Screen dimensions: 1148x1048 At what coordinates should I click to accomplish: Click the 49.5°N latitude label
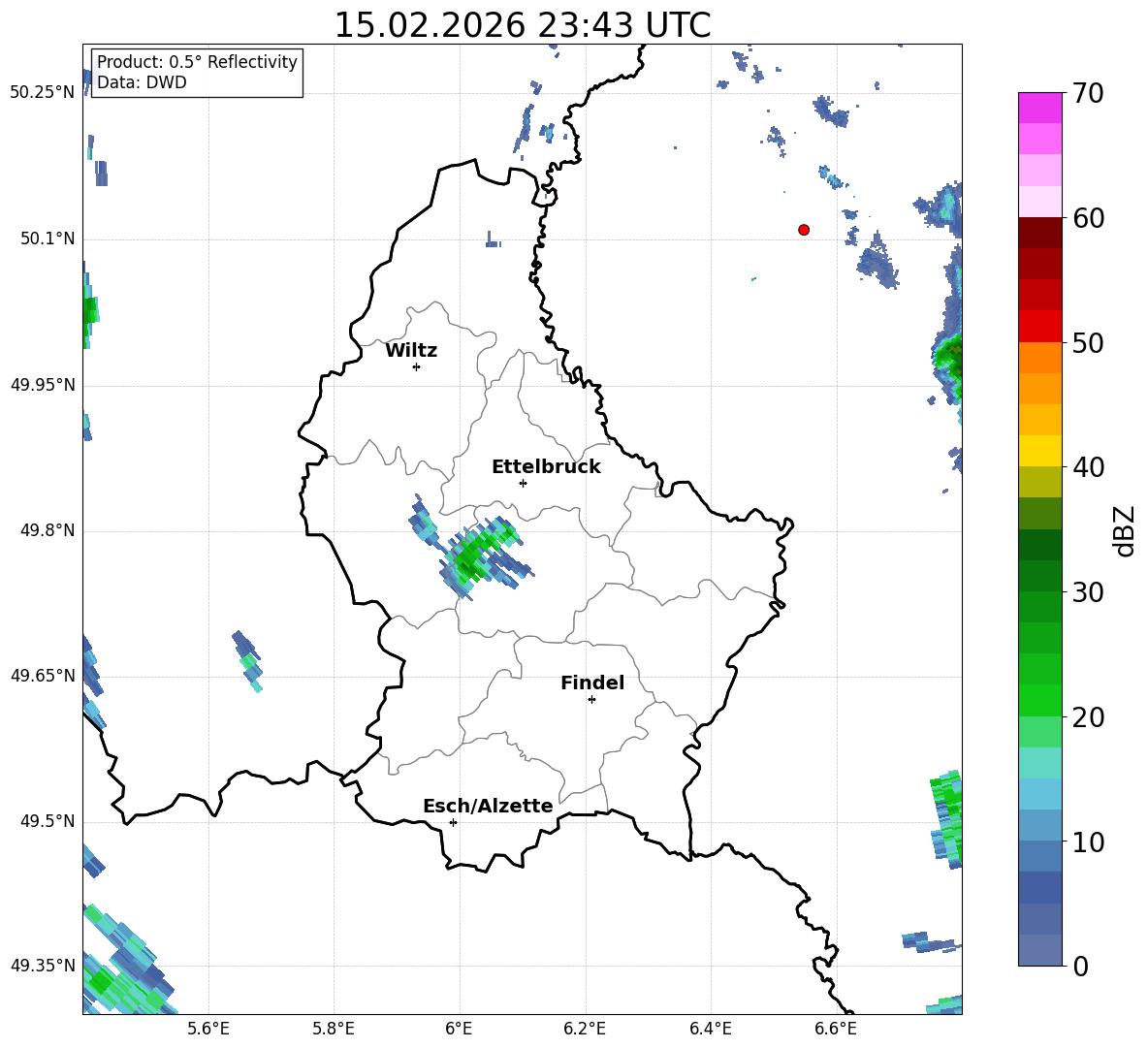click(47, 821)
